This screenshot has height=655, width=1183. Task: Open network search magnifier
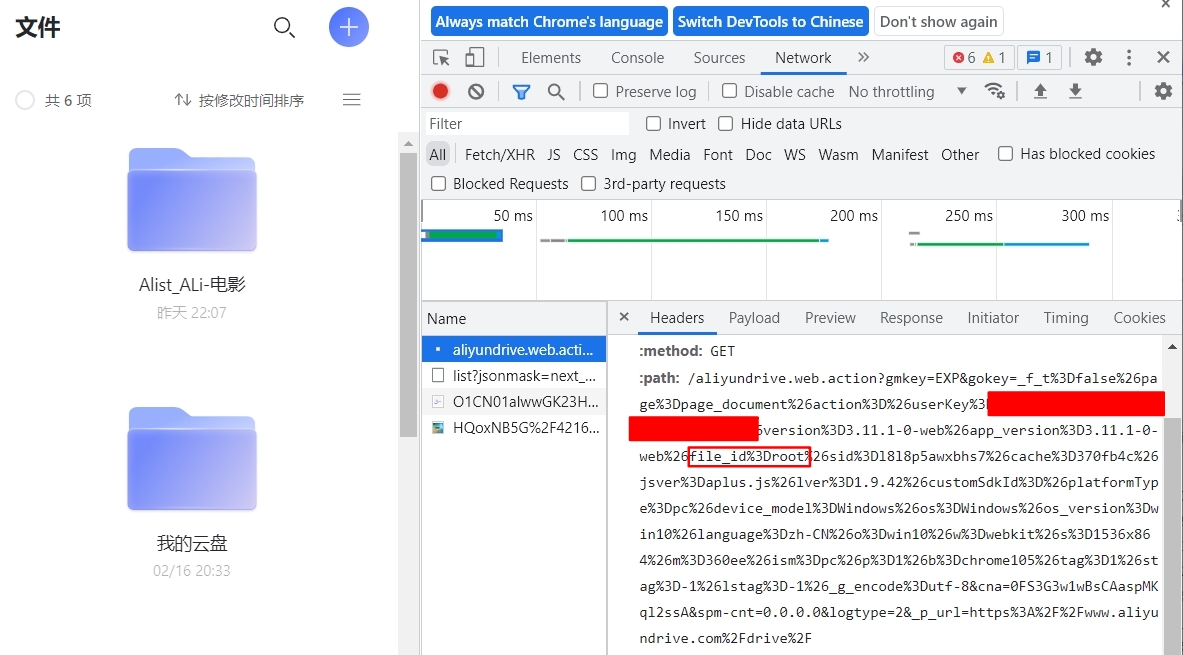pos(556,91)
